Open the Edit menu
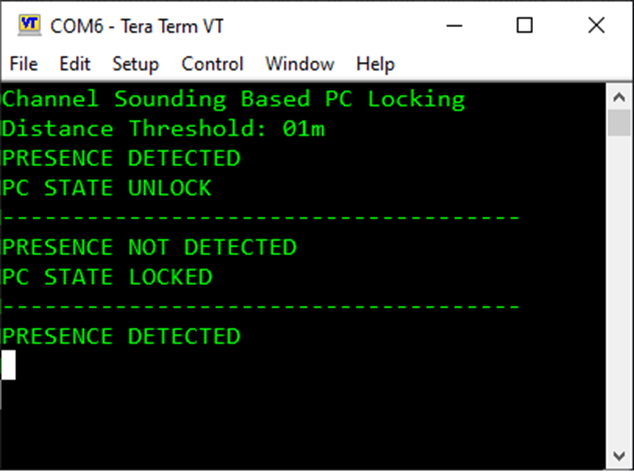Viewport: 634px width, 472px height. [75, 64]
